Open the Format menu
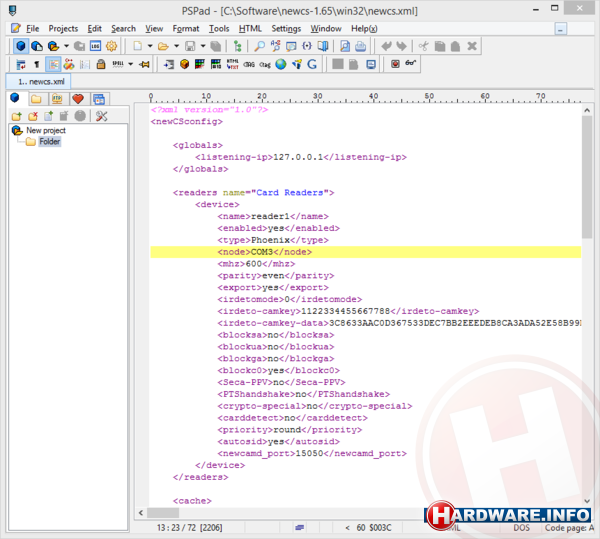Screen dimensions: 600x539 point(186,29)
